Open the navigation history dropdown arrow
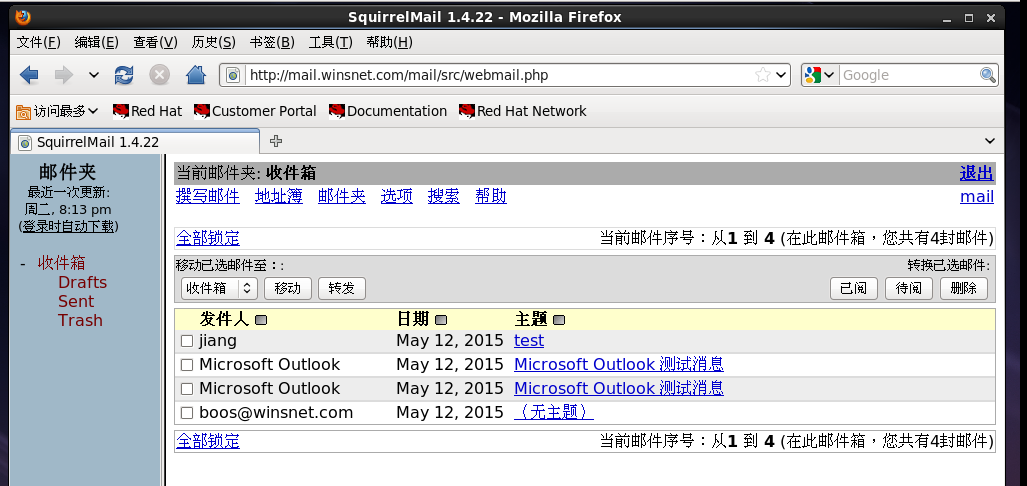Image resolution: width=1027 pixels, height=486 pixels. tap(94, 75)
